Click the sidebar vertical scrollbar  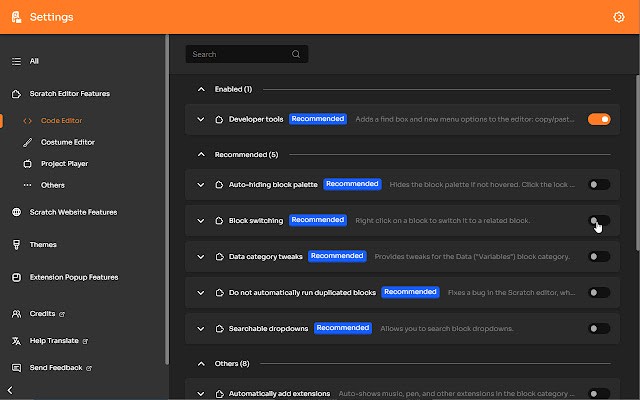(x=167, y=200)
